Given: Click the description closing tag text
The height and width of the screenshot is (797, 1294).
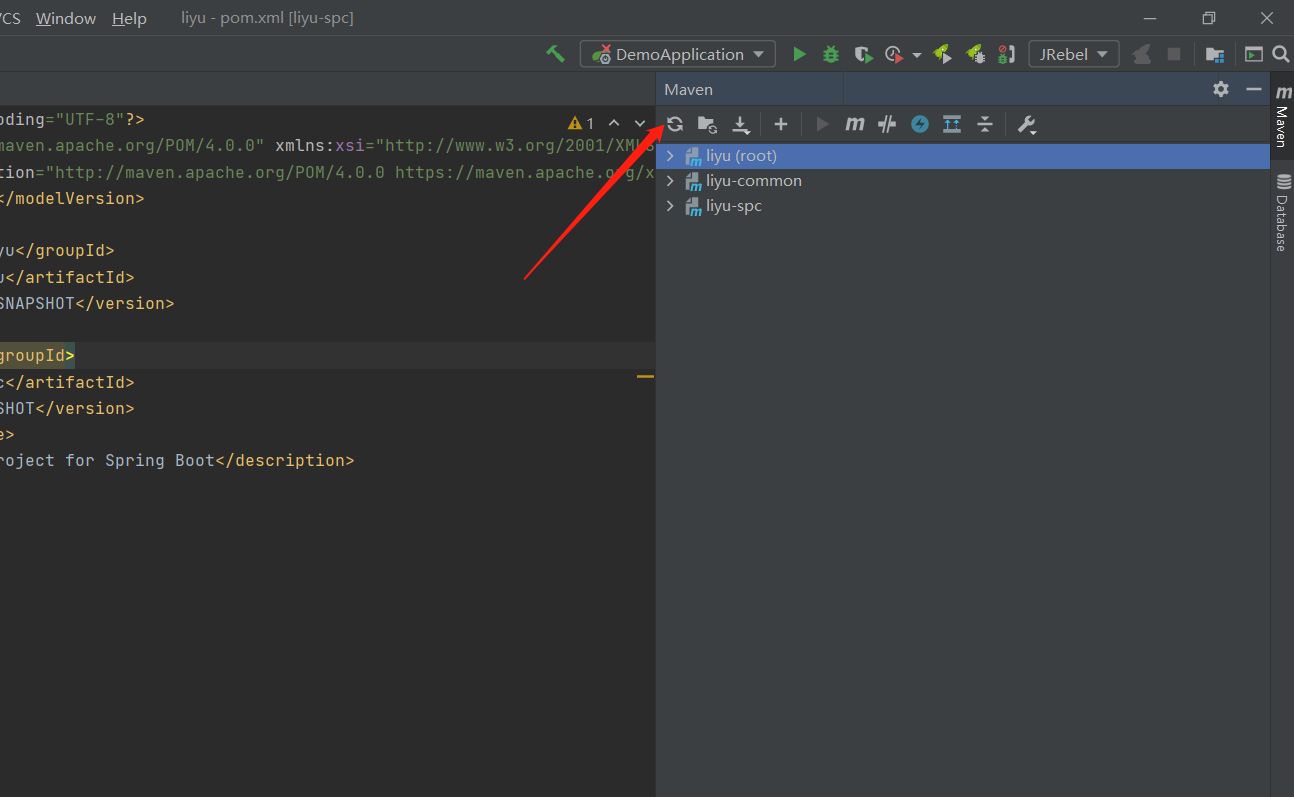Looking at the screenshot, I should click(284, 460).
